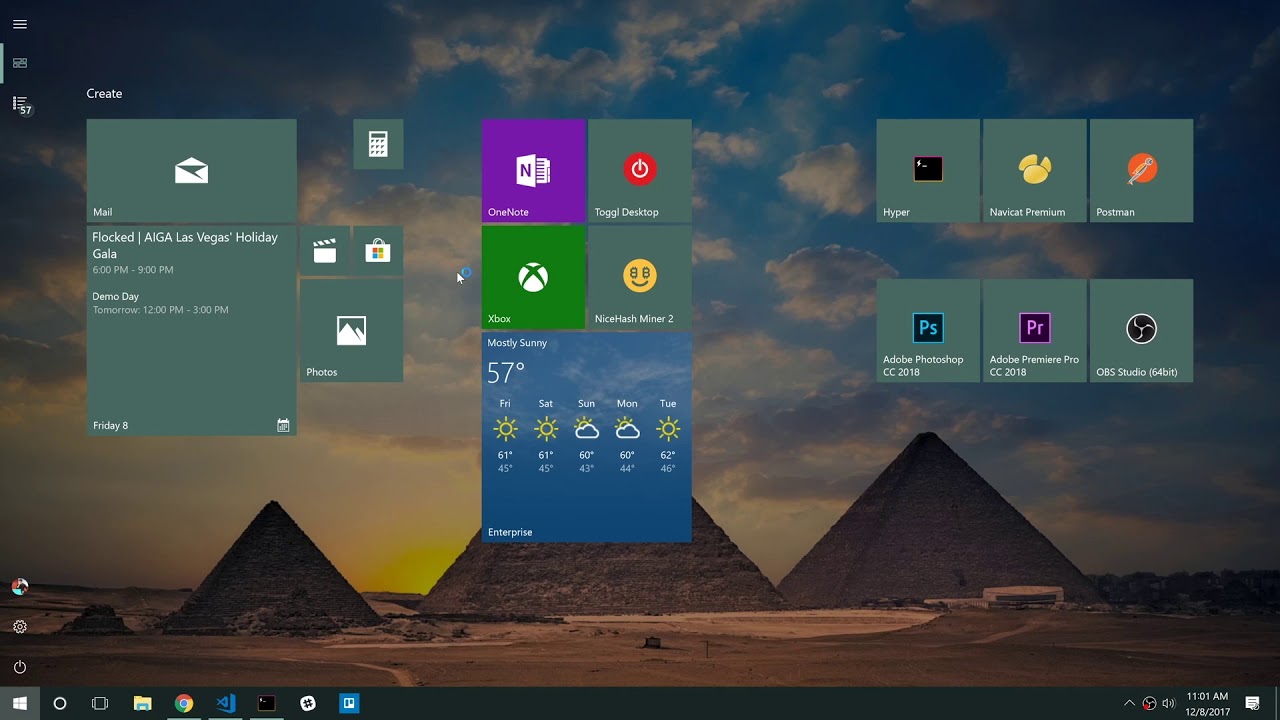This screenshot has width=1280, height=720.
Task: Open Visual Studio Code from taskbar
Action: point(225,703)
